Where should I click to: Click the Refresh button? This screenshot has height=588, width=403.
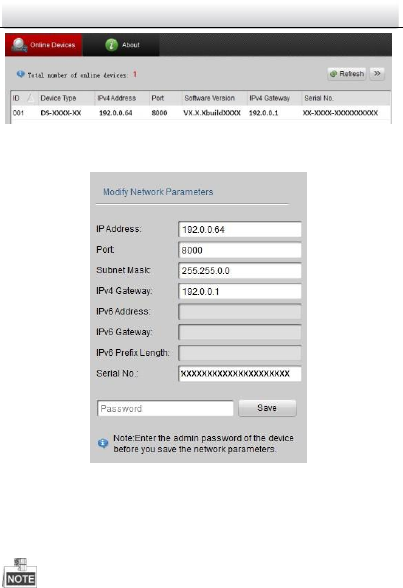(x=347, y=74)
